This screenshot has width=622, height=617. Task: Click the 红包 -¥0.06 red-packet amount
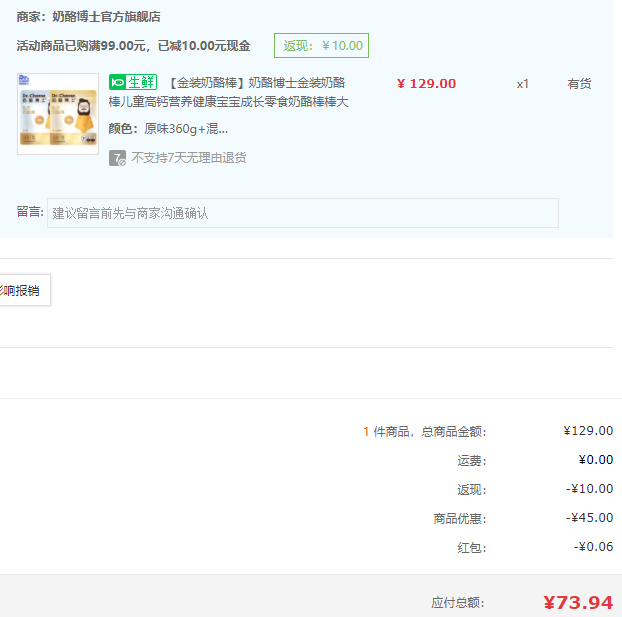[593, 547]
